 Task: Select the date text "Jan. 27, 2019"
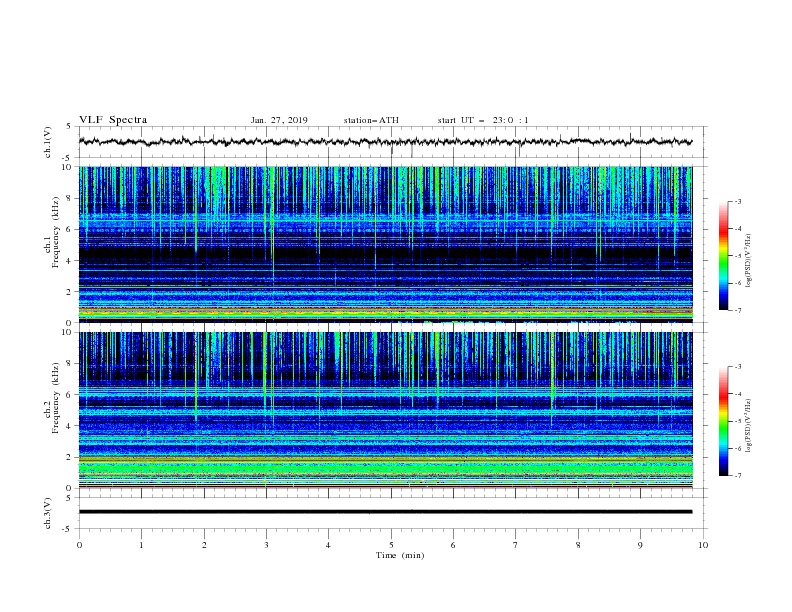pos(279,120)
